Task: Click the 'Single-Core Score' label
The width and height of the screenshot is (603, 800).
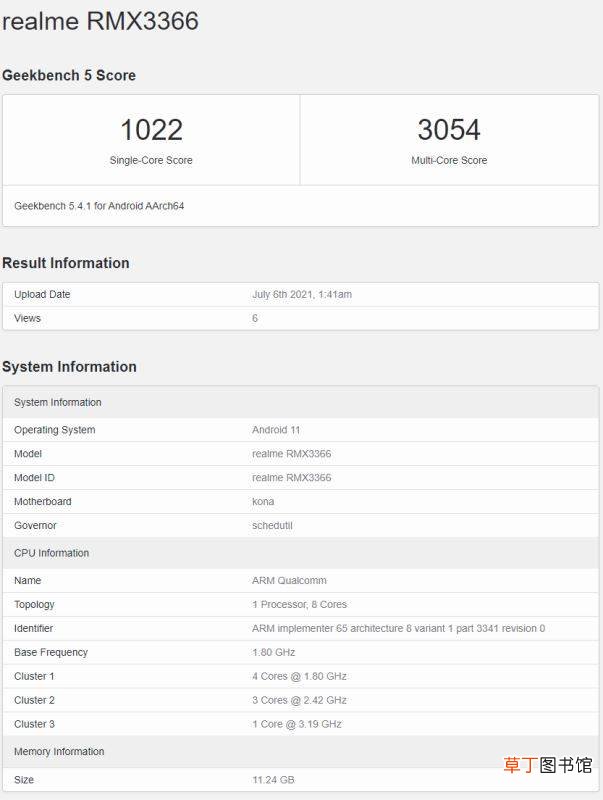Action: (x=151, y=160)
